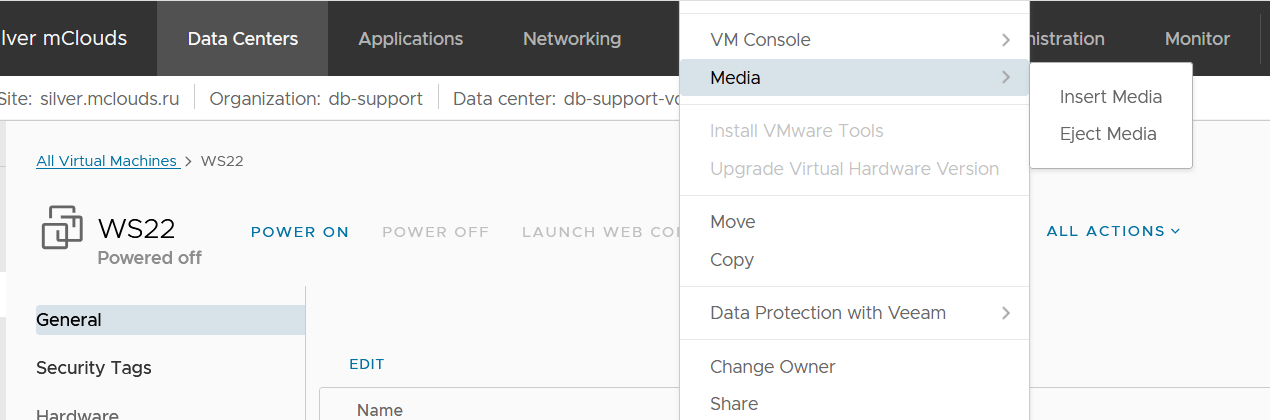
Task: Choose Share from the menu
Action: click(x=733, y=404)
